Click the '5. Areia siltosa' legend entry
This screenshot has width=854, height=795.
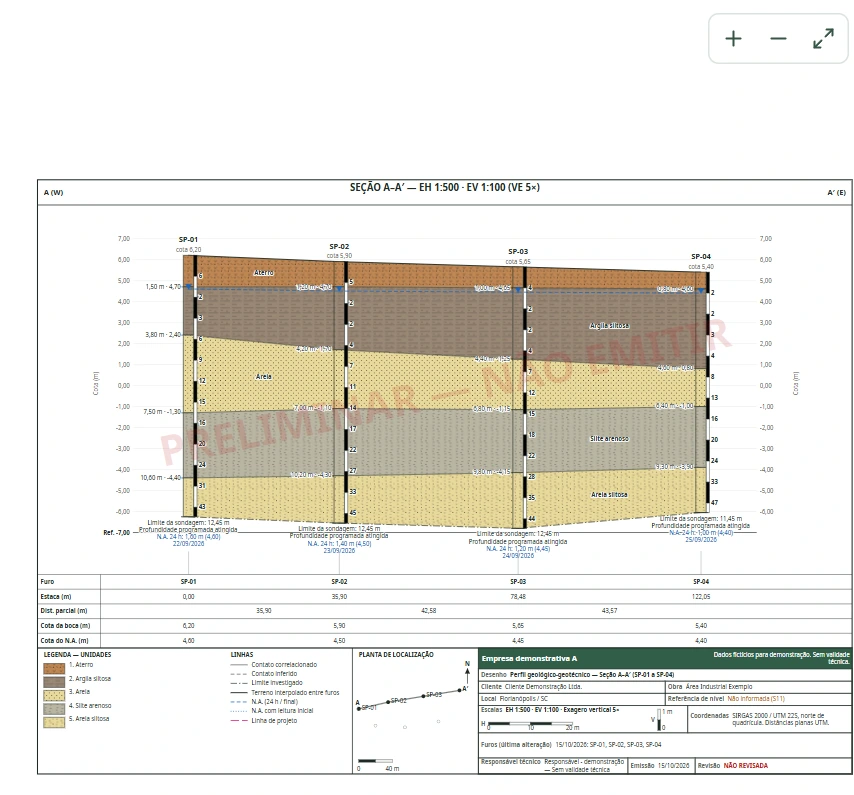pos(89,719)
